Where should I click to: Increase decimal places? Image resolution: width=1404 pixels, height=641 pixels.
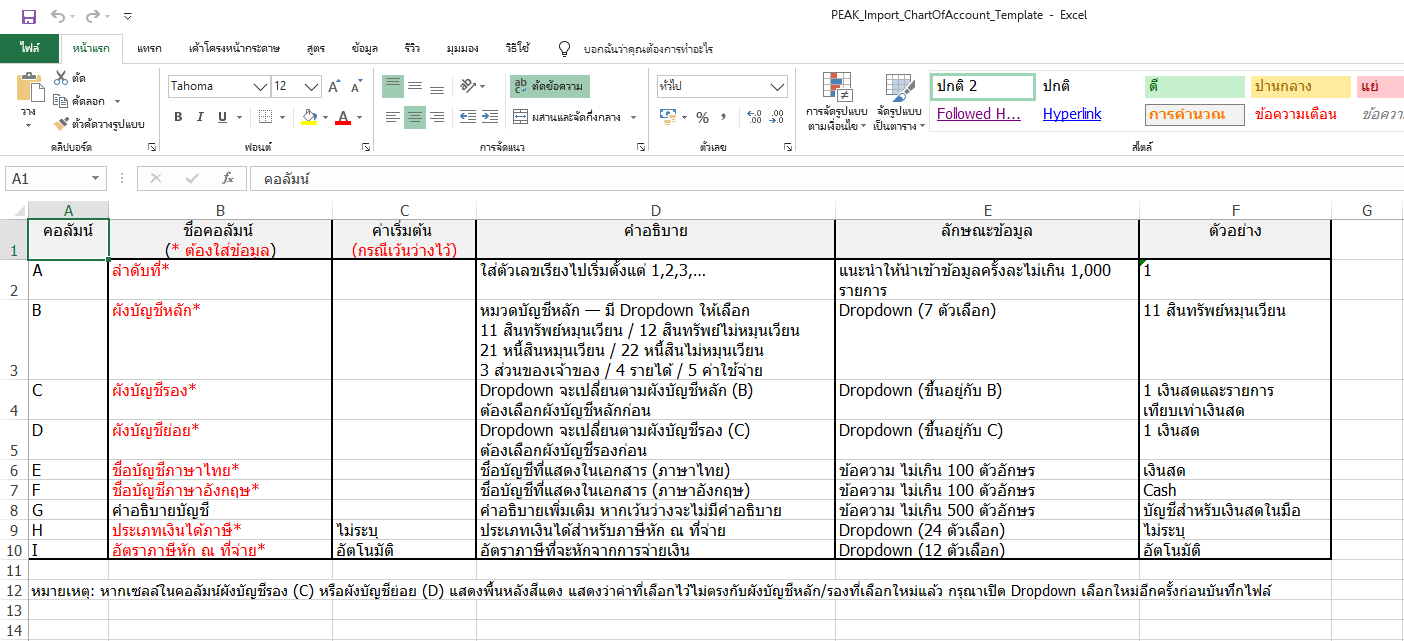point(752,117)
